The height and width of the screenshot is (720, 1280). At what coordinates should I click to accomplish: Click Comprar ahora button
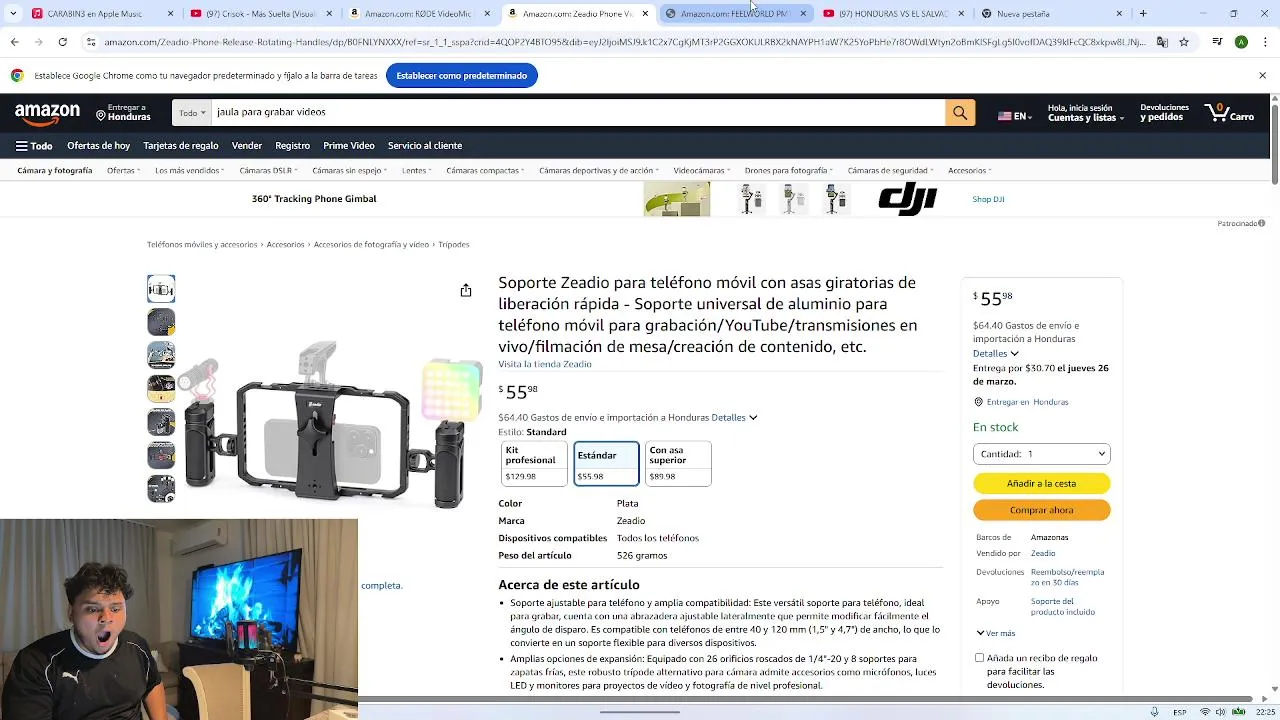(x=1041, y=510)
